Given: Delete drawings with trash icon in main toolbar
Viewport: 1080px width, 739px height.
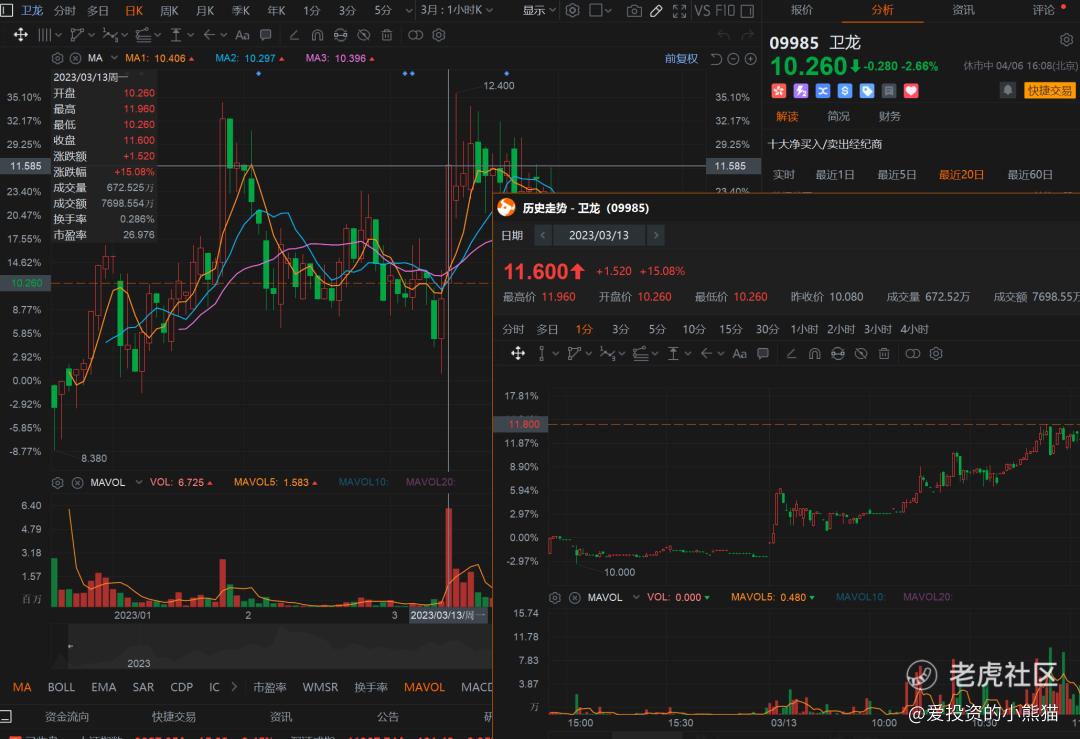Looking at the screenshot, I should [387, 34].
